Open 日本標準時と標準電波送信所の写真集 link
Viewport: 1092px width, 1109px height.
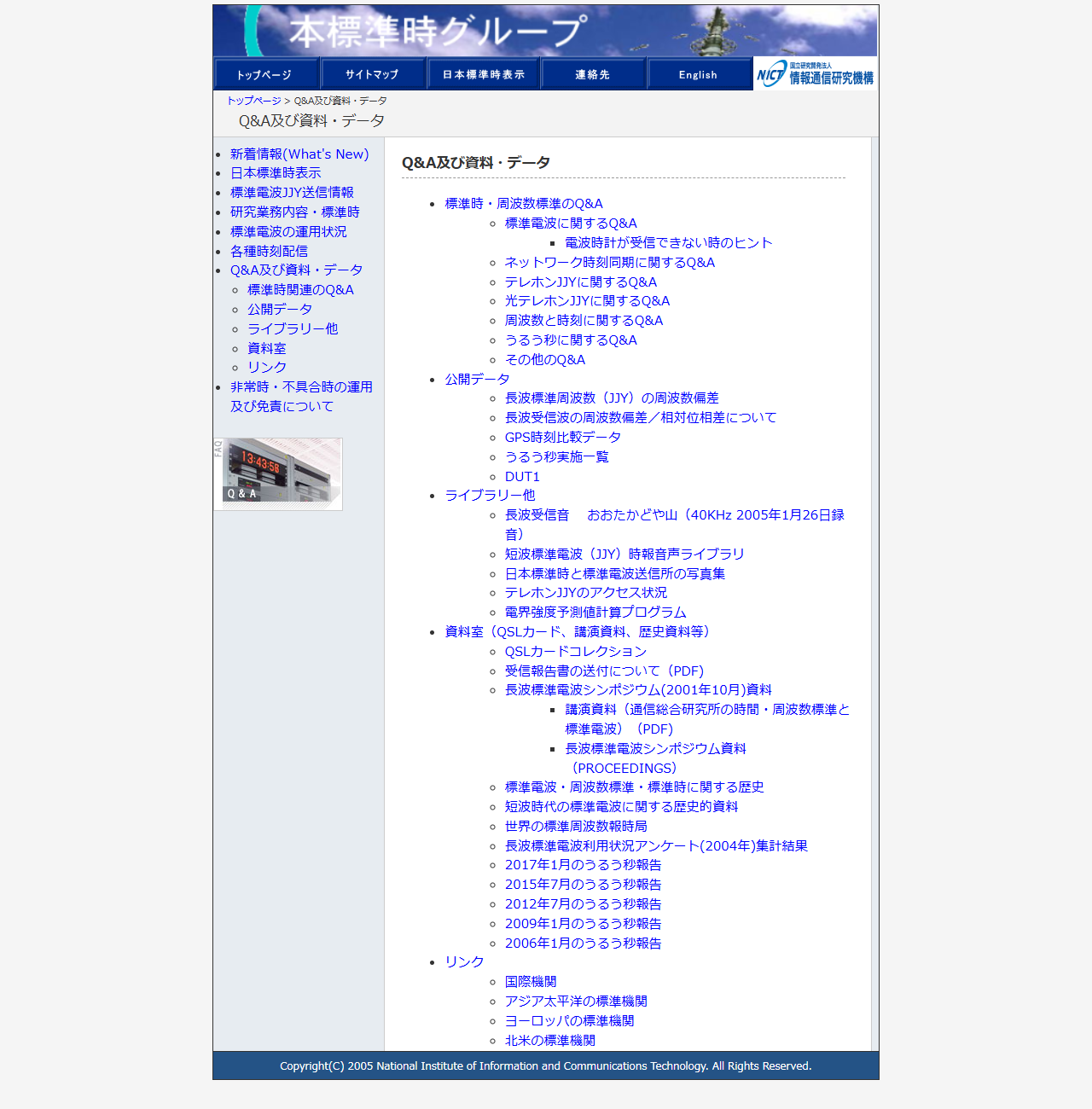pyautogui.click(x=615, y=574)
